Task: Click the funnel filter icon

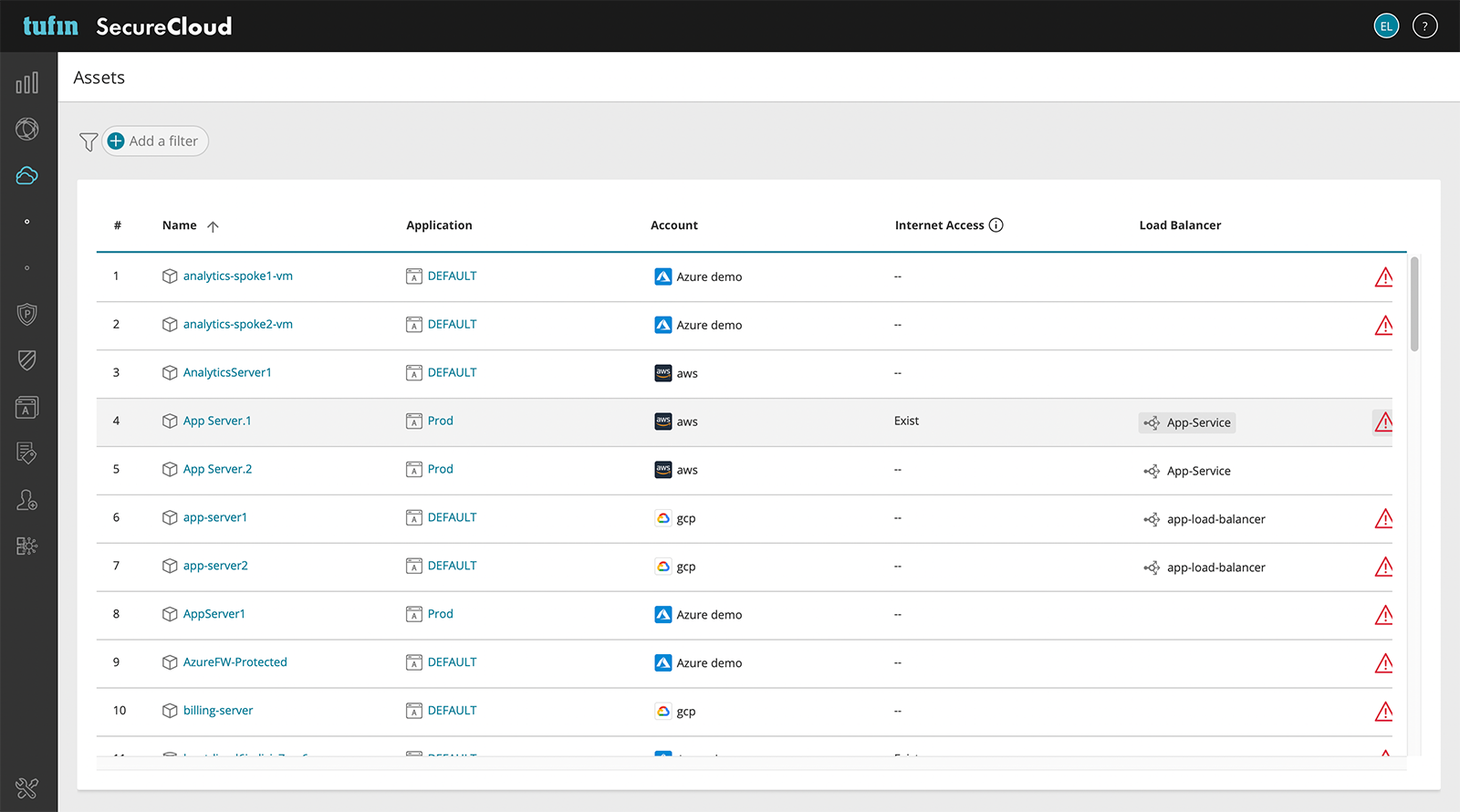Action: tap(89, 142)
